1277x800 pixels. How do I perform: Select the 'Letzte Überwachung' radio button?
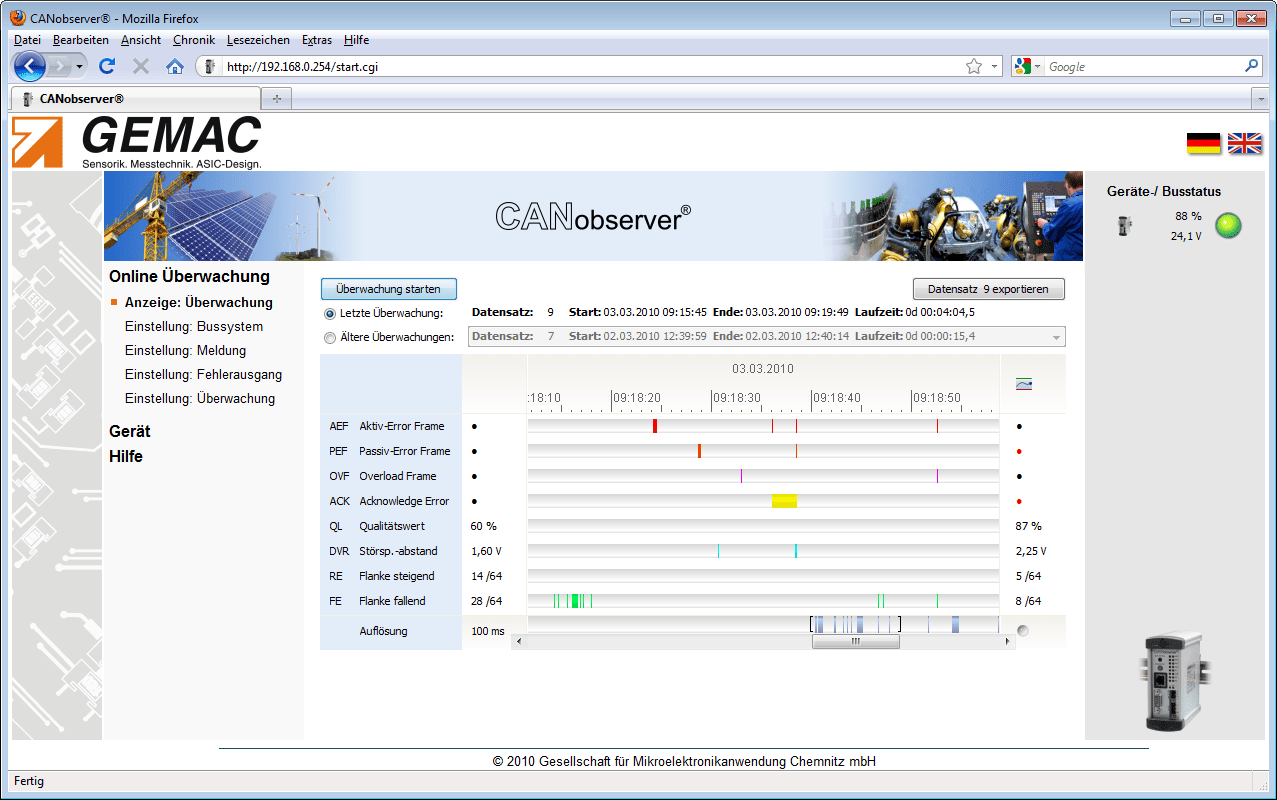330,313
